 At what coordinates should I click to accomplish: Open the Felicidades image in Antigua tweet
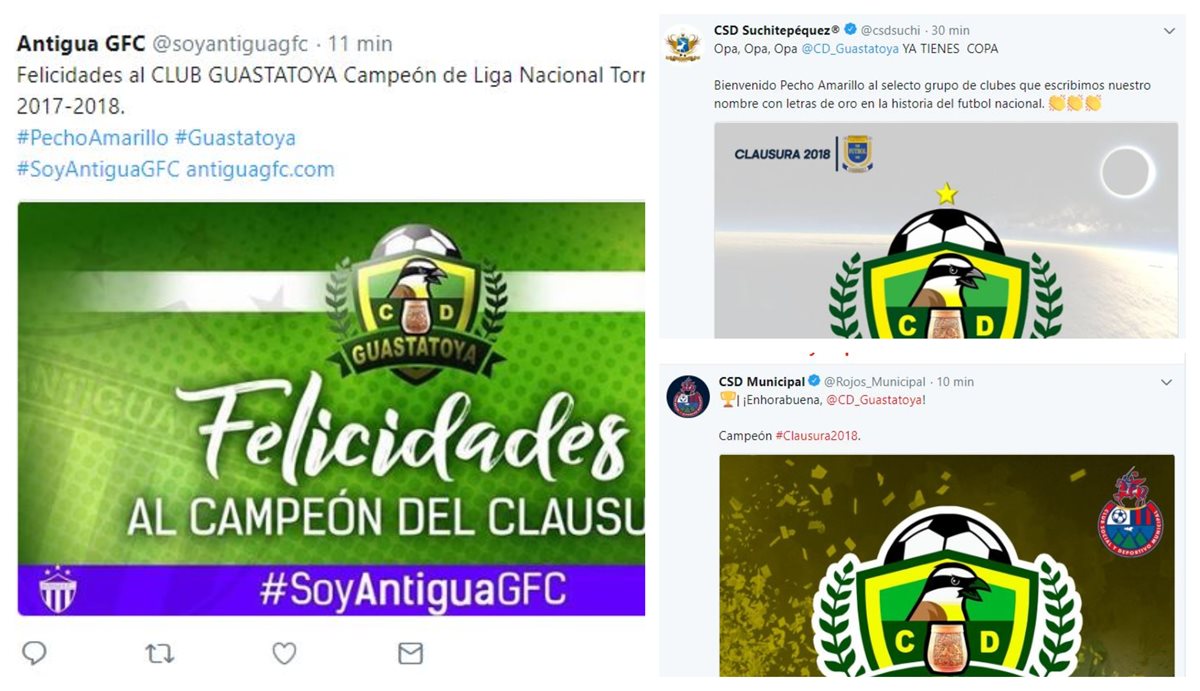coord(331,409)
